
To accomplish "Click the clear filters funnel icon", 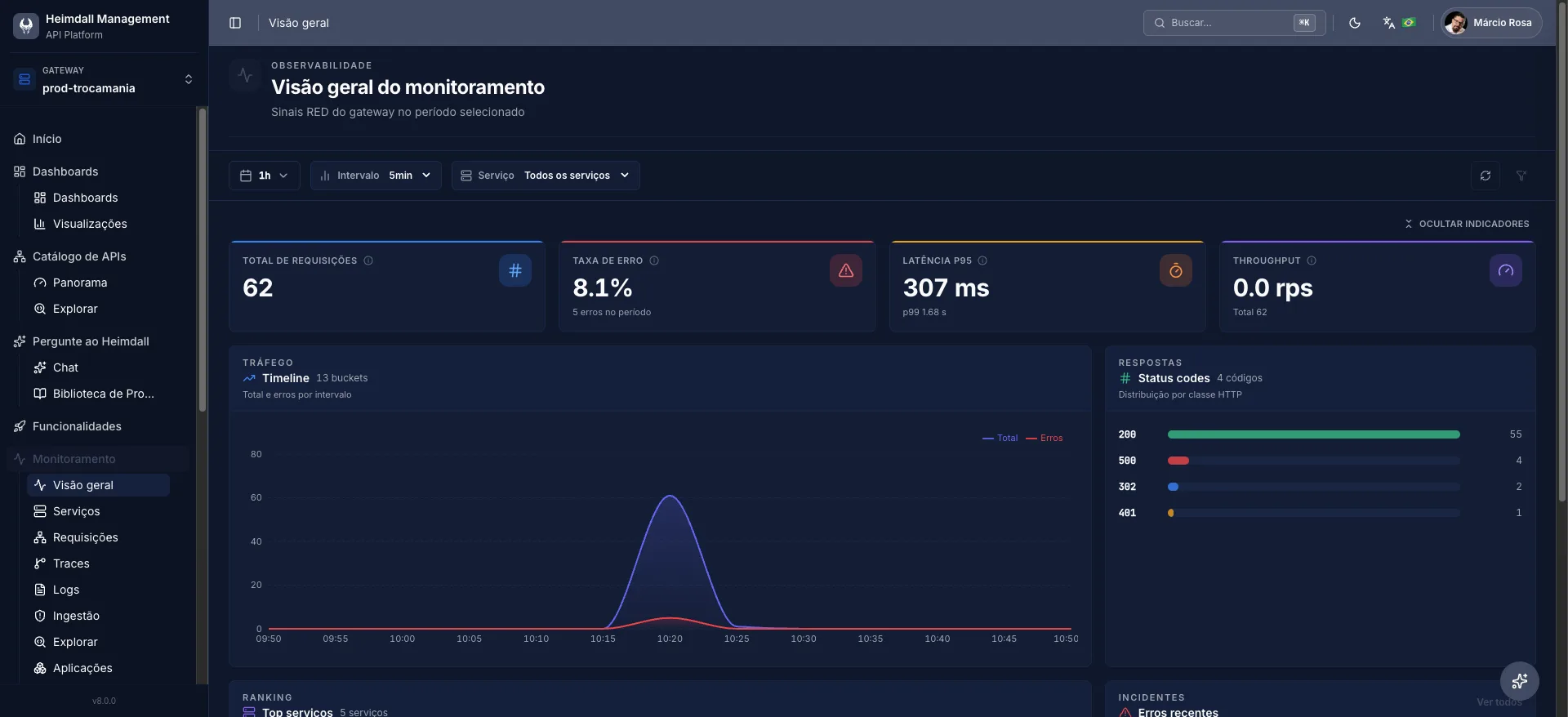I will 1521,176.
